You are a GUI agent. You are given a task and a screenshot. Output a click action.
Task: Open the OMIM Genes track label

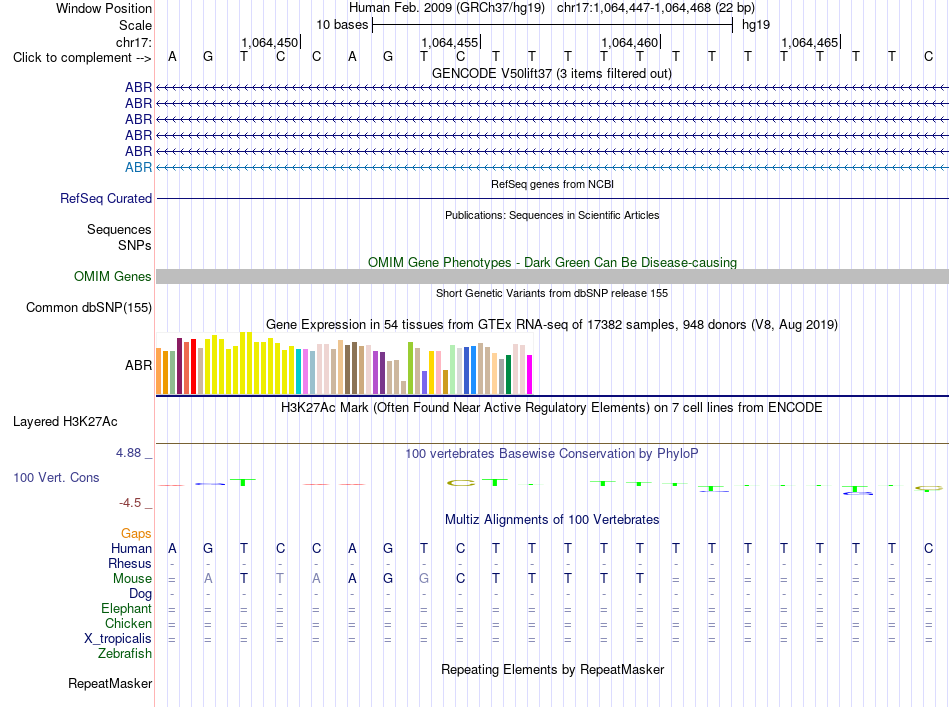point(113,276)
